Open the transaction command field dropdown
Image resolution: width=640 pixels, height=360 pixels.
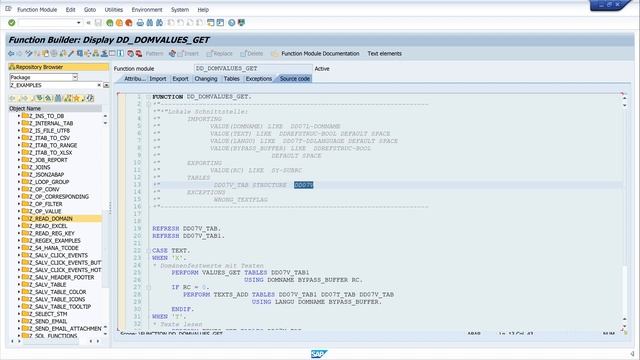78,23
